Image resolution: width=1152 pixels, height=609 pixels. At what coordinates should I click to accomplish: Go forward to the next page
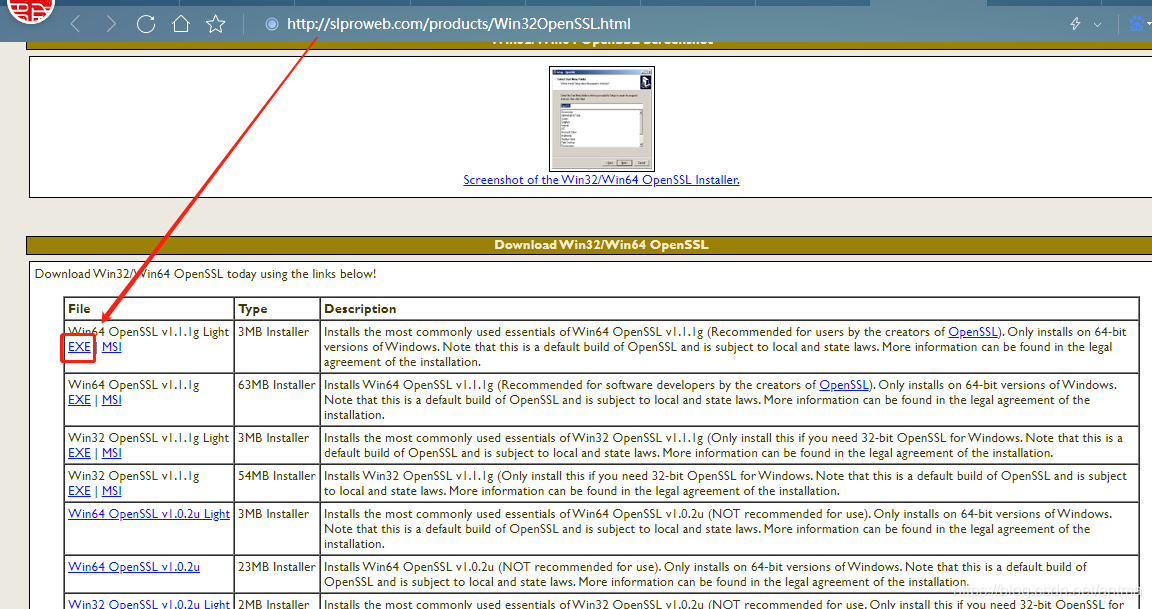click(x=111, y=24)
